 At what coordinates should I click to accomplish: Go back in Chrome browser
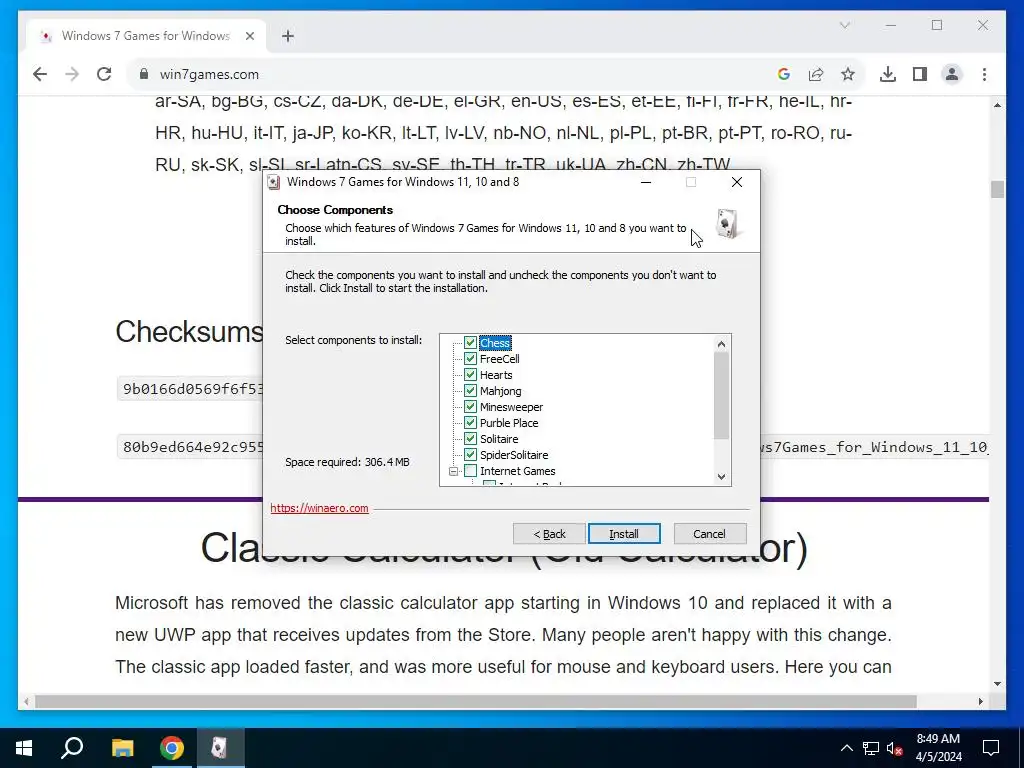(x=40, y=74)
